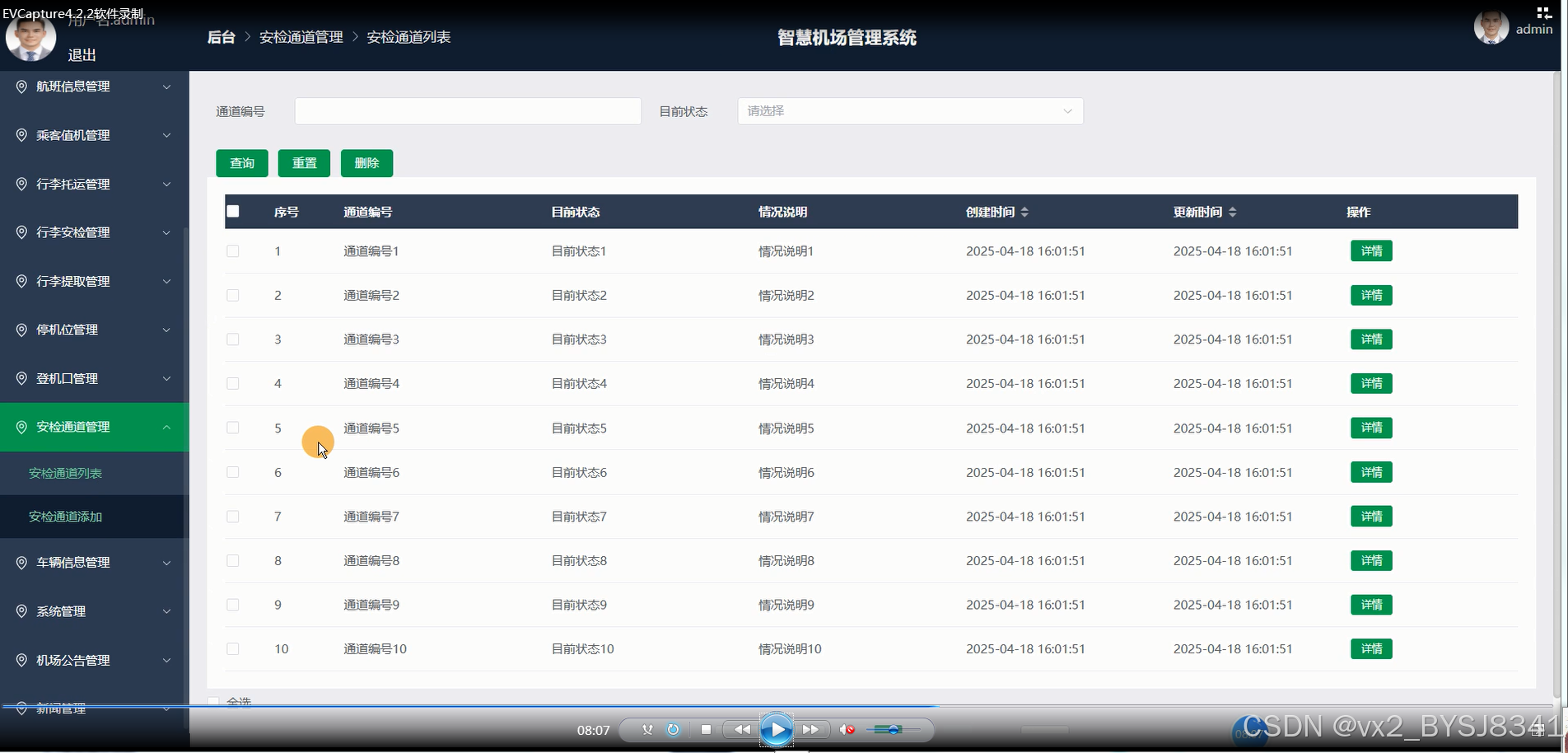Expand the 行李提取管理 menu chevron

(166, 281)
